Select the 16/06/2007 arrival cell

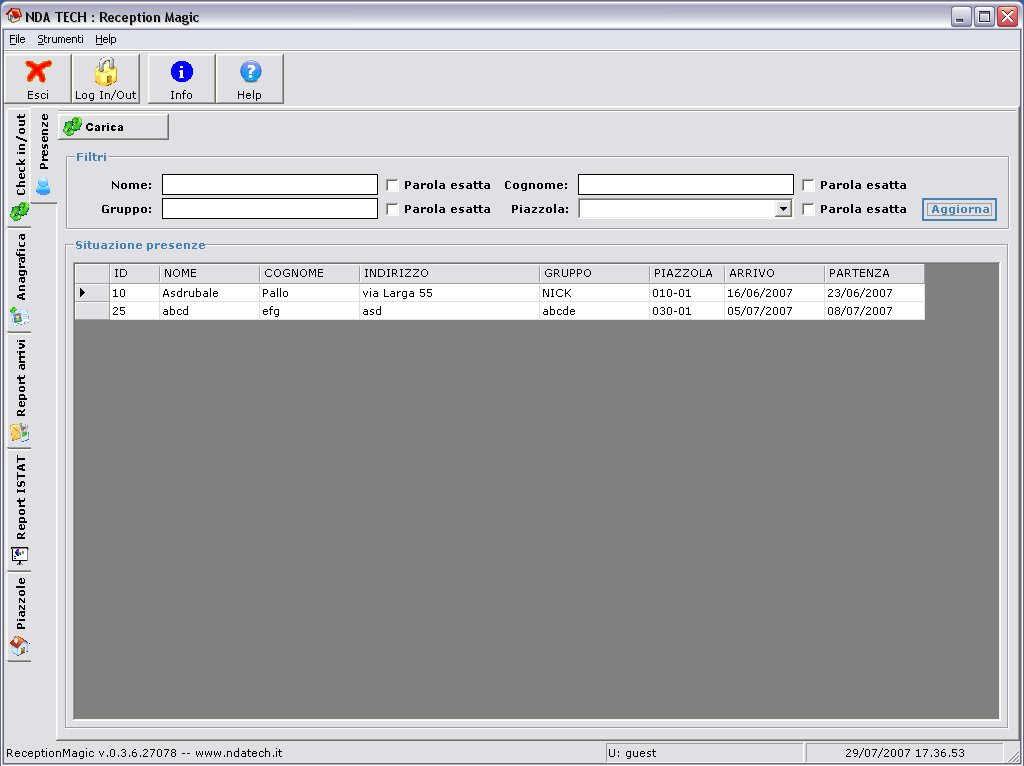[x=775, y=293]
